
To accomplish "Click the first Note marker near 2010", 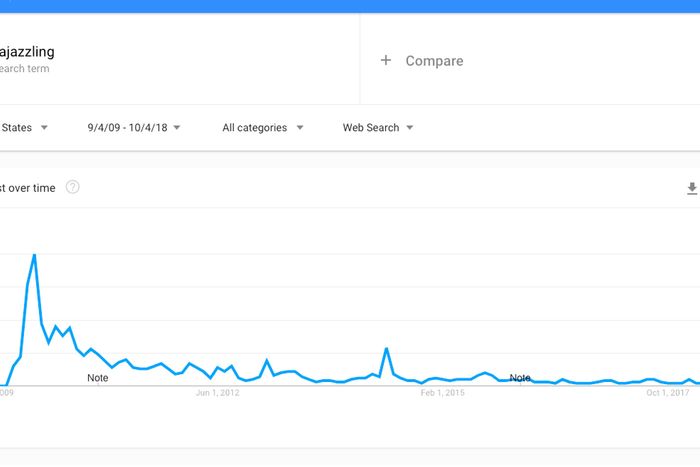I will tap(97, 378).
